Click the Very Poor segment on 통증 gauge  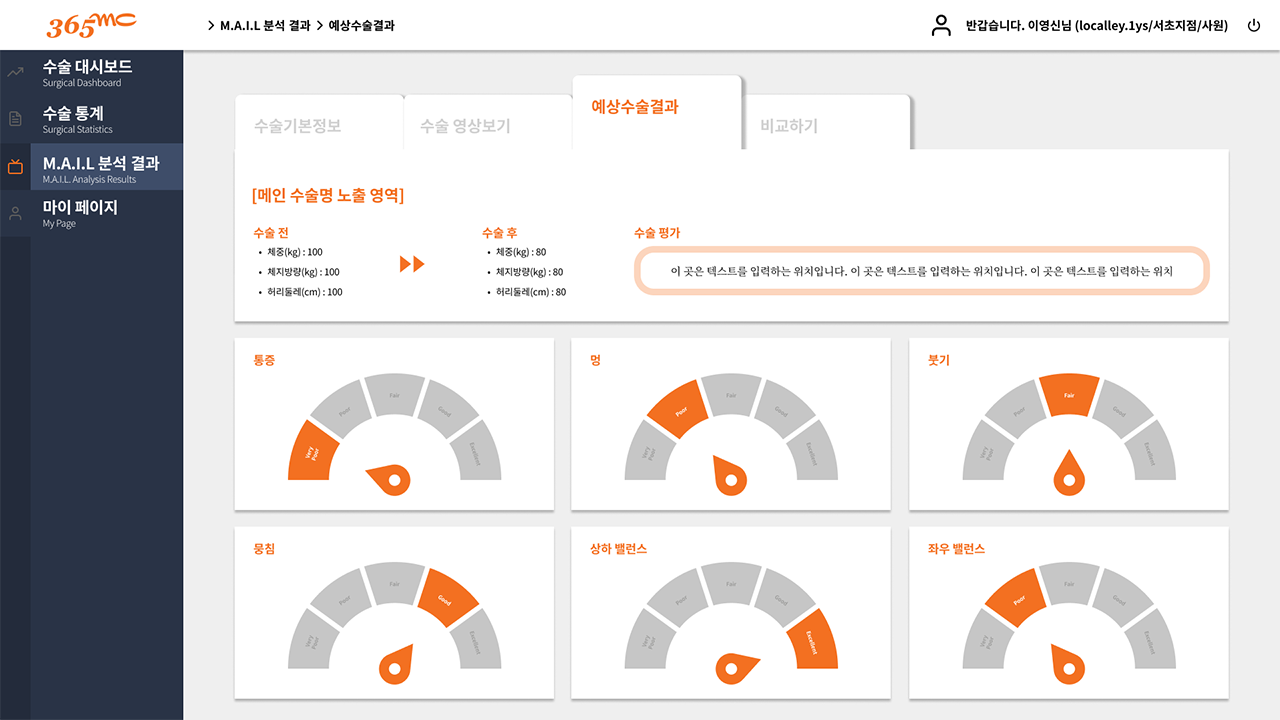pos(313,452)
